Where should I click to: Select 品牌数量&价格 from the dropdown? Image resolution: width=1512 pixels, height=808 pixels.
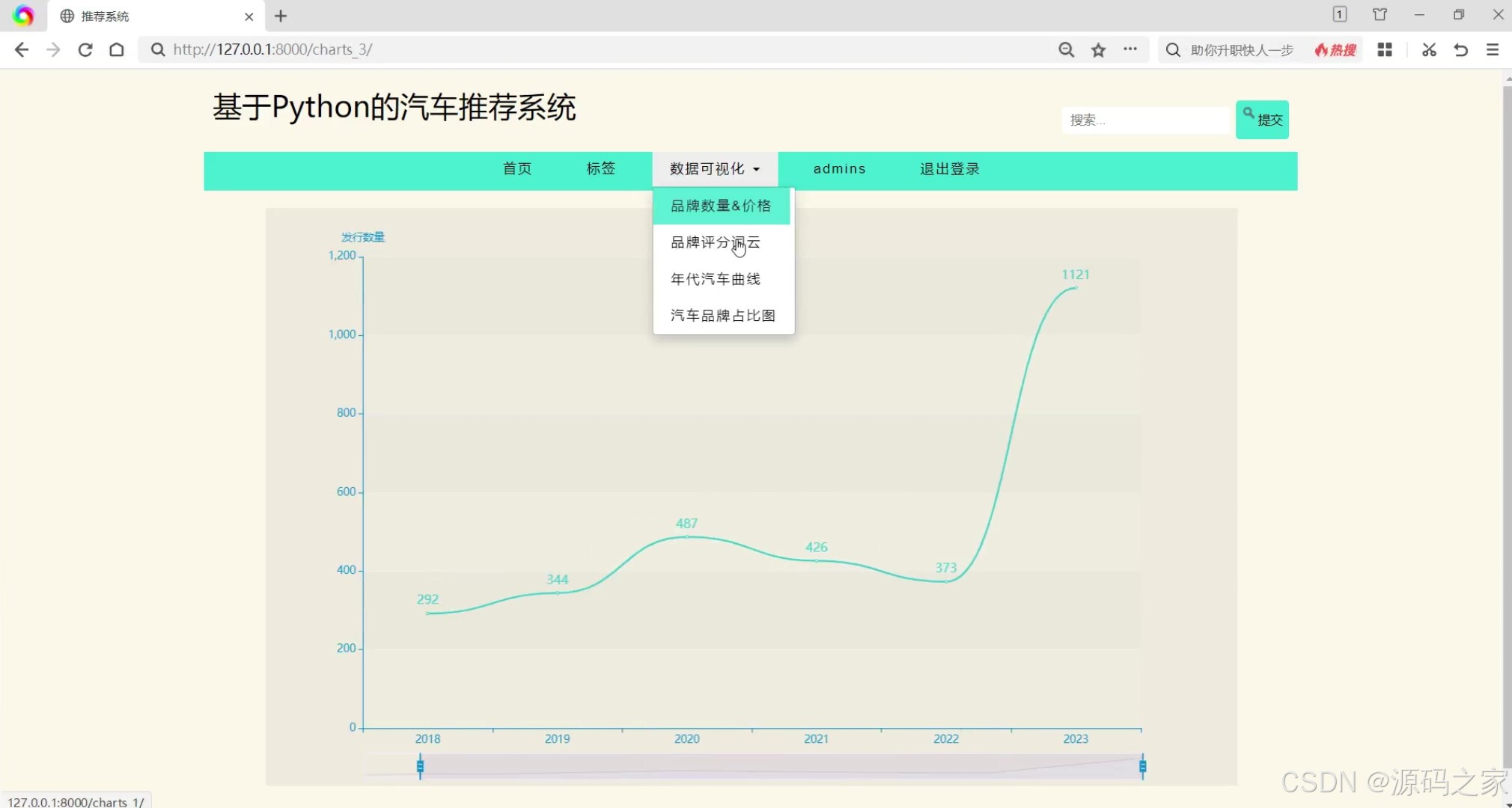click(x=721, y=206)
